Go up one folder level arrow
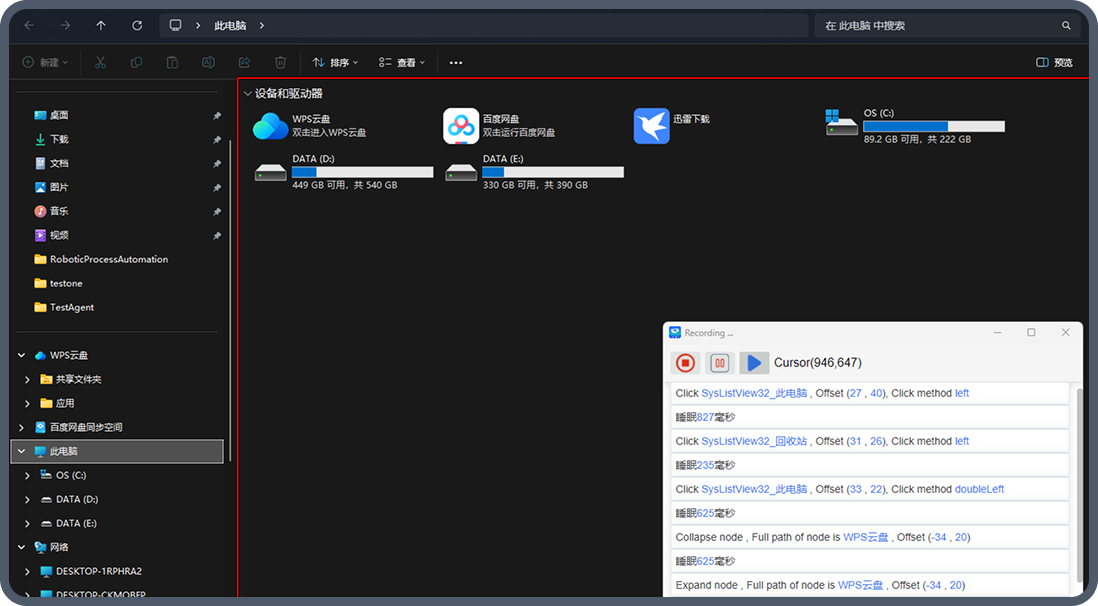 (x=101, y=25)
